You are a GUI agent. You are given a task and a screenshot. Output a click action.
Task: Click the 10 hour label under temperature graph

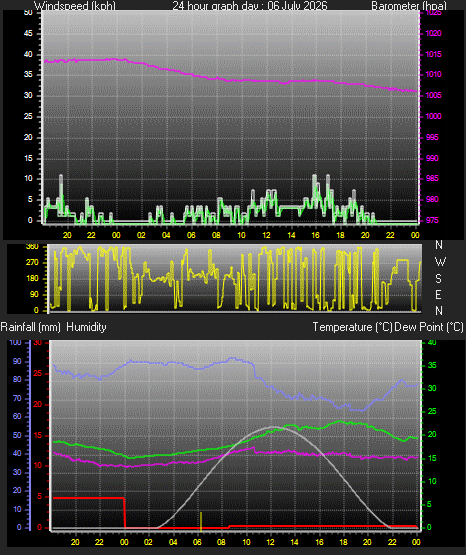[x=246, y=542]
